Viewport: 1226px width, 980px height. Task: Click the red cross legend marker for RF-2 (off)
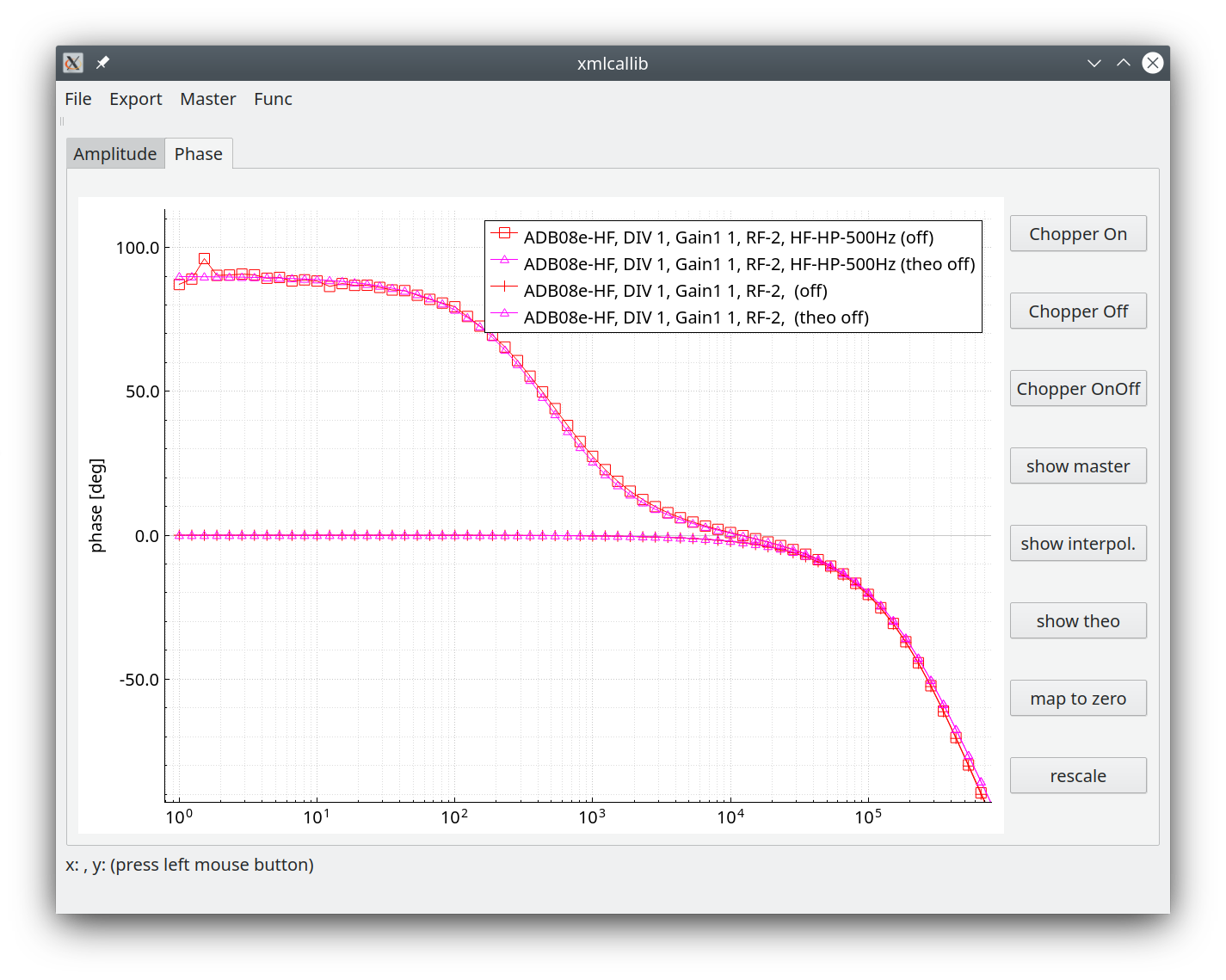click(504, 287)
